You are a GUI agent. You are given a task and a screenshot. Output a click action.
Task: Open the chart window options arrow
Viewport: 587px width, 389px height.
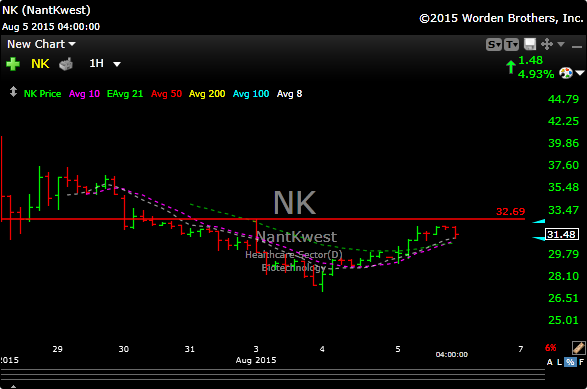tap(561, 44)
